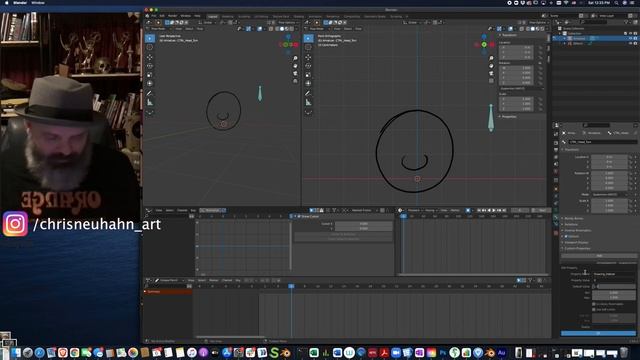The image size is (640, 360).
Task: Click the dope sheet current frame marker
Action: [x=291, y=286]
